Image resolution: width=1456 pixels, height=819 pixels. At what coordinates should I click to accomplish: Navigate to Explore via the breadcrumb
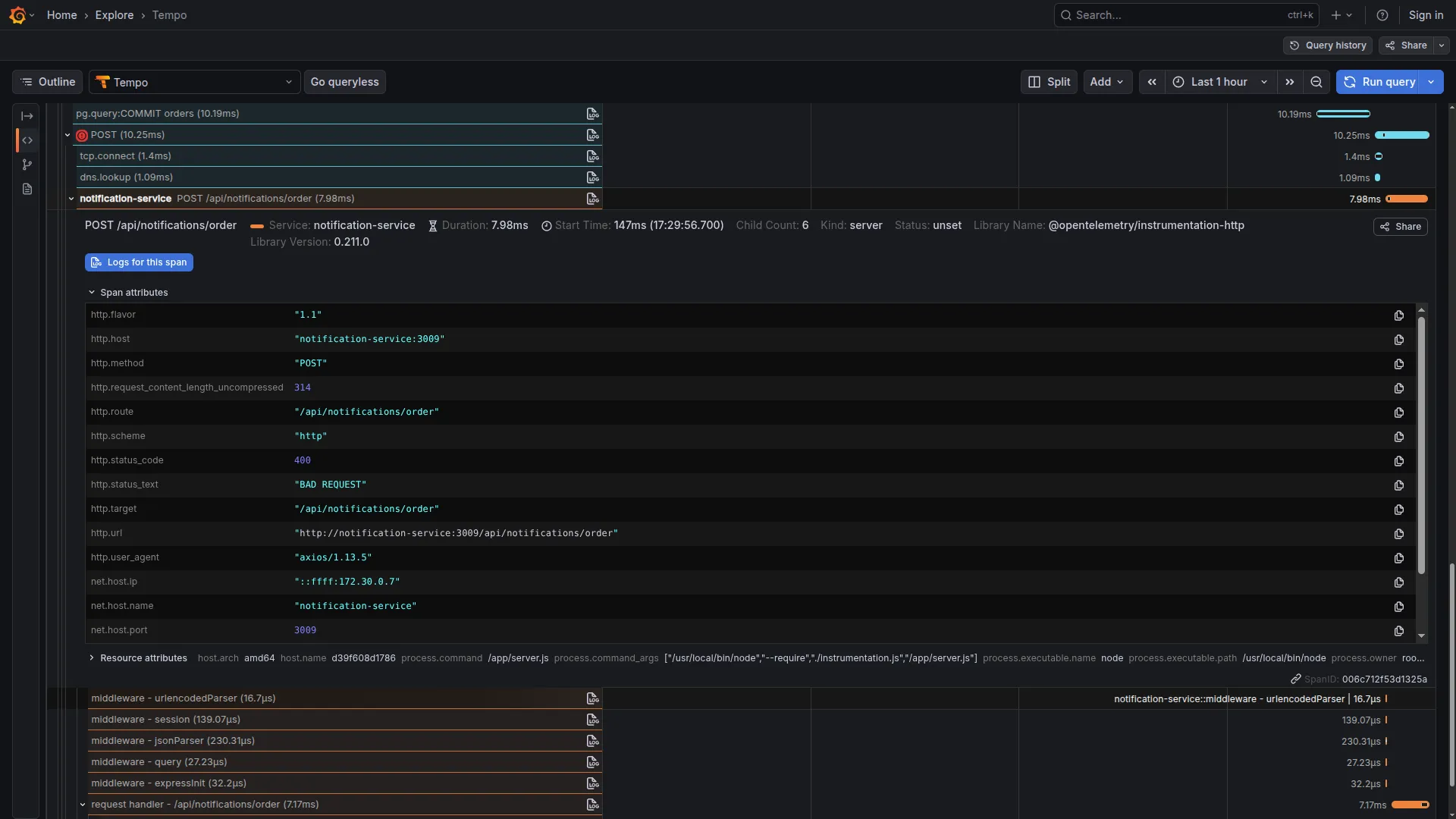114,15
